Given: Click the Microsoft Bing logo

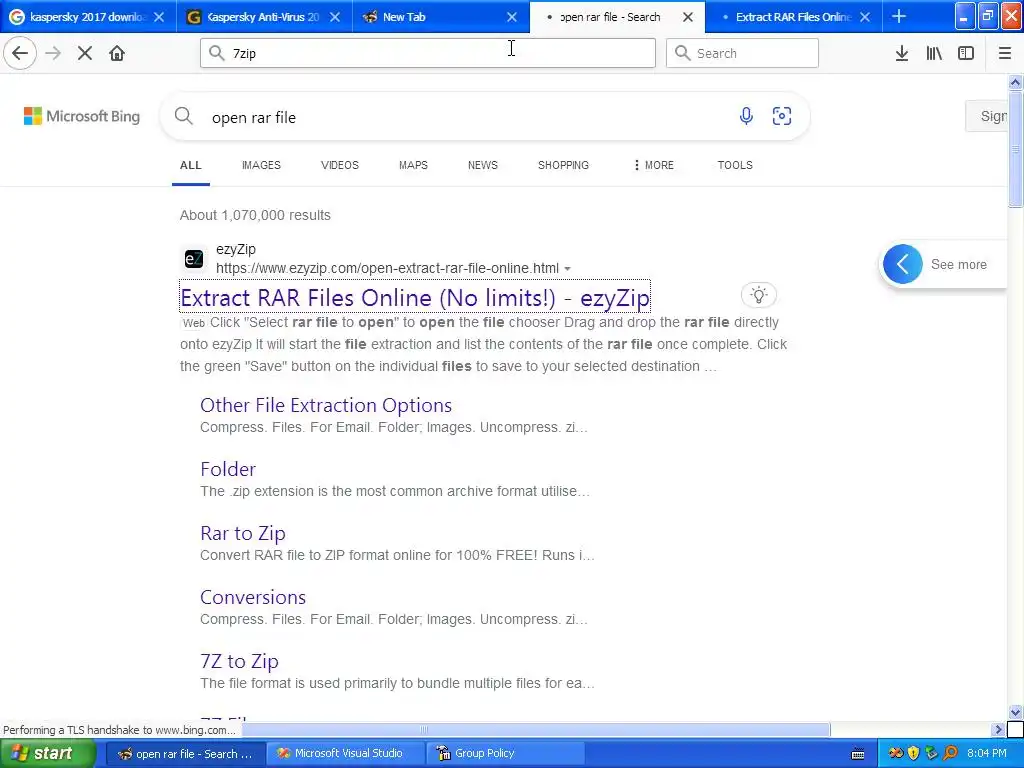Looking at the screenshot, I should pyautogui.click(x=82, y=116).
